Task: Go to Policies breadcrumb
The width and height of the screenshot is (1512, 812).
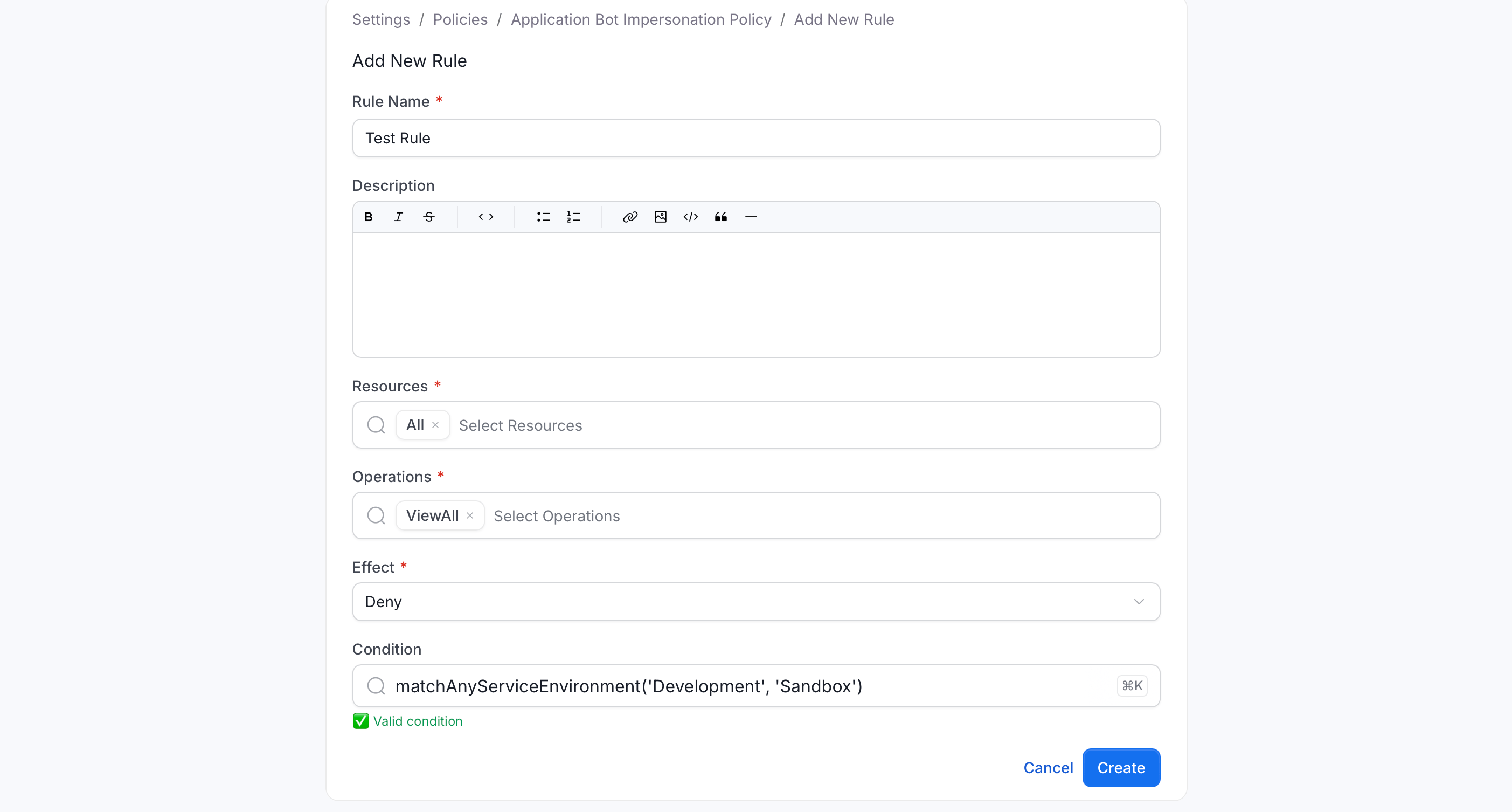Action: click(460, 19)
